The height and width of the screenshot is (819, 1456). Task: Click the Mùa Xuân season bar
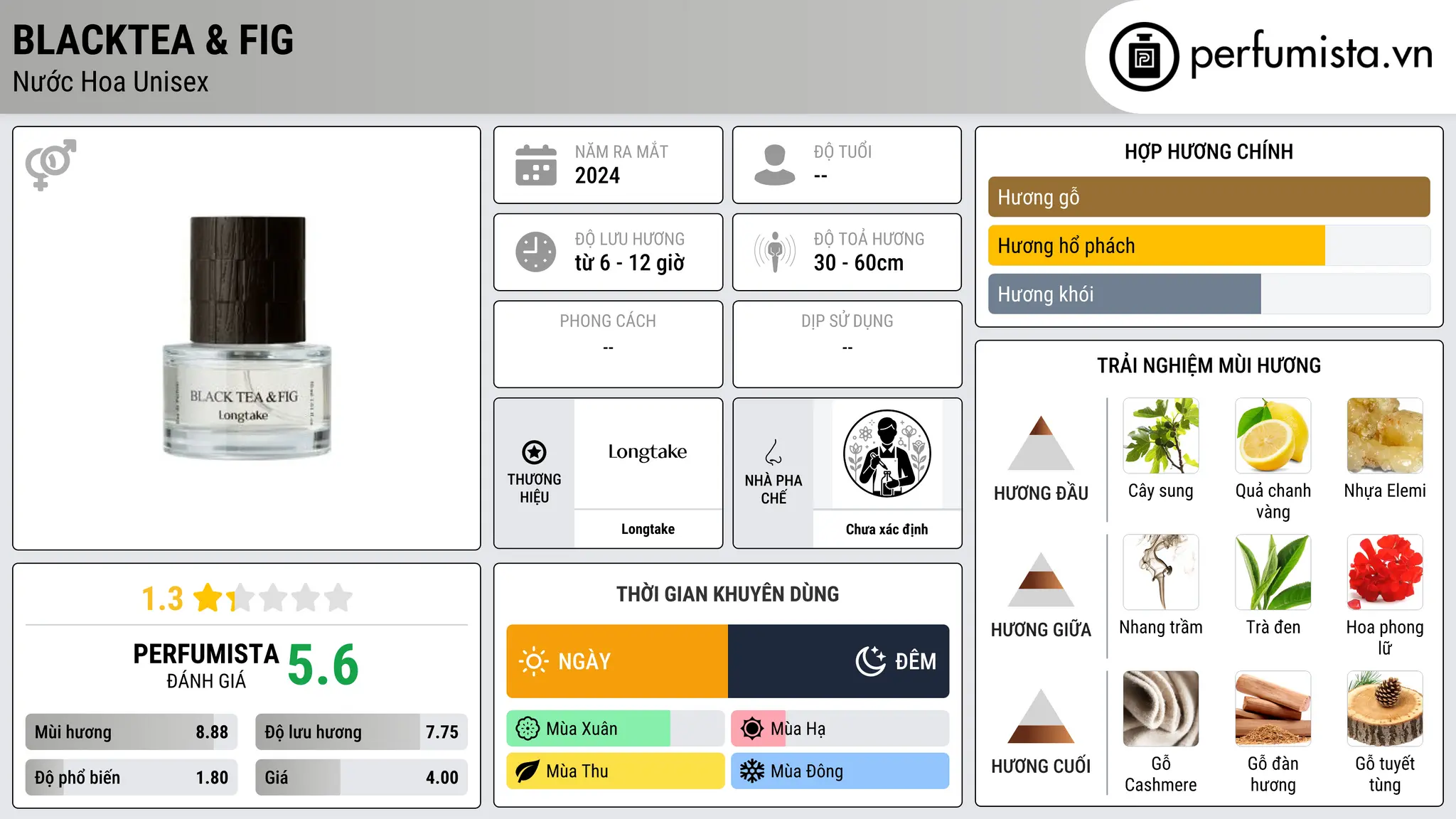(x=616, y=729)
